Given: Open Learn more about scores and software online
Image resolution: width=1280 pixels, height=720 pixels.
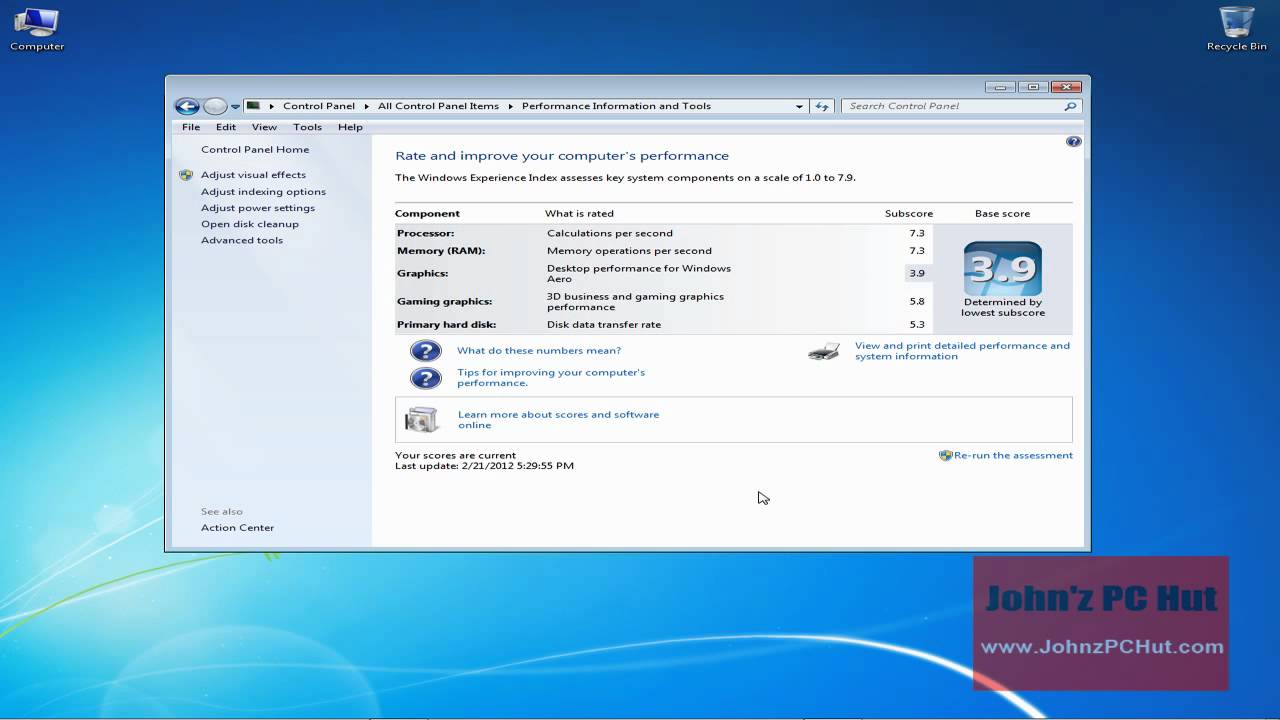Looking at the screenshot, I should (x=558, y=420).
